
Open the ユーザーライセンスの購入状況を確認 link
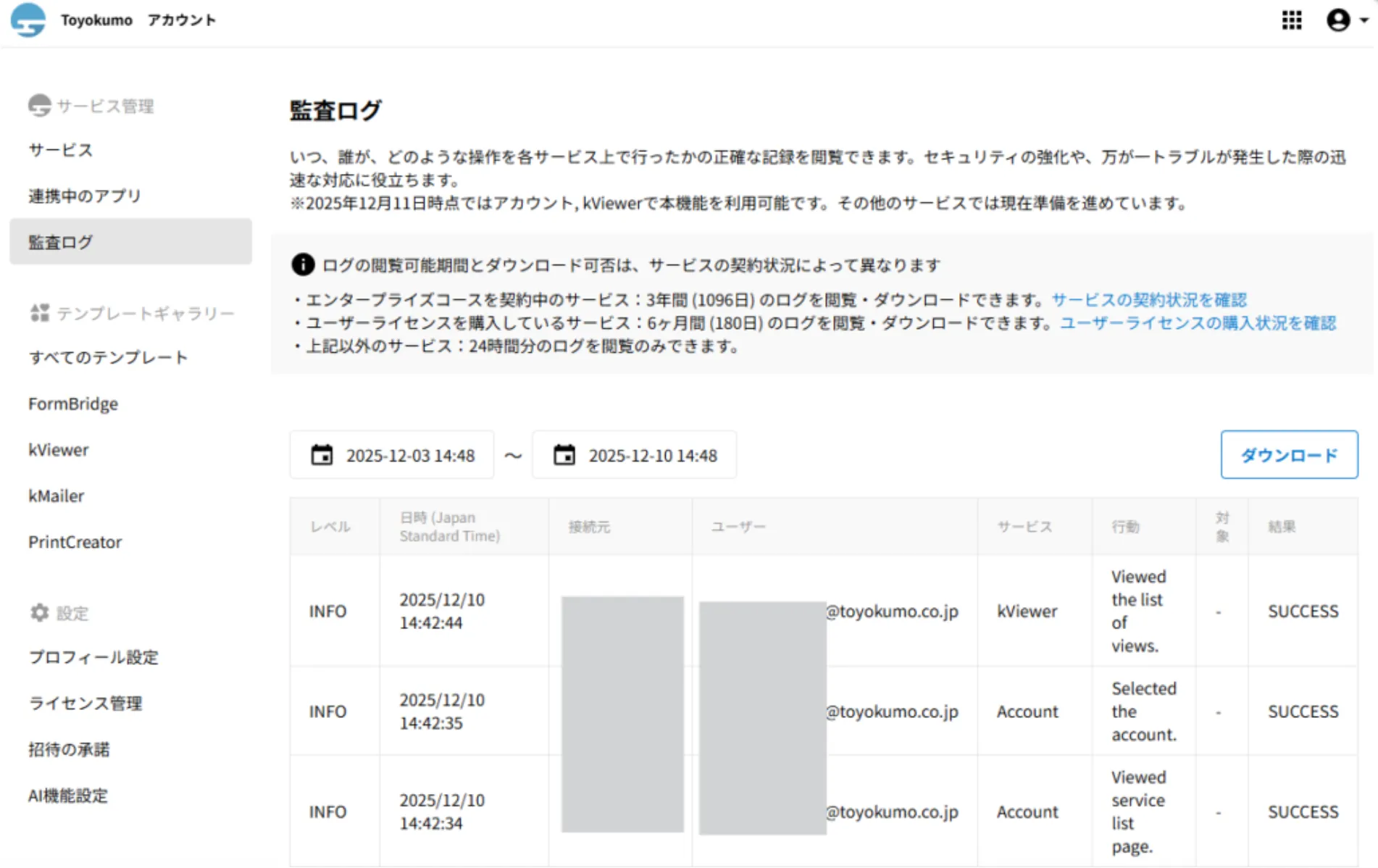(1198, 323)
